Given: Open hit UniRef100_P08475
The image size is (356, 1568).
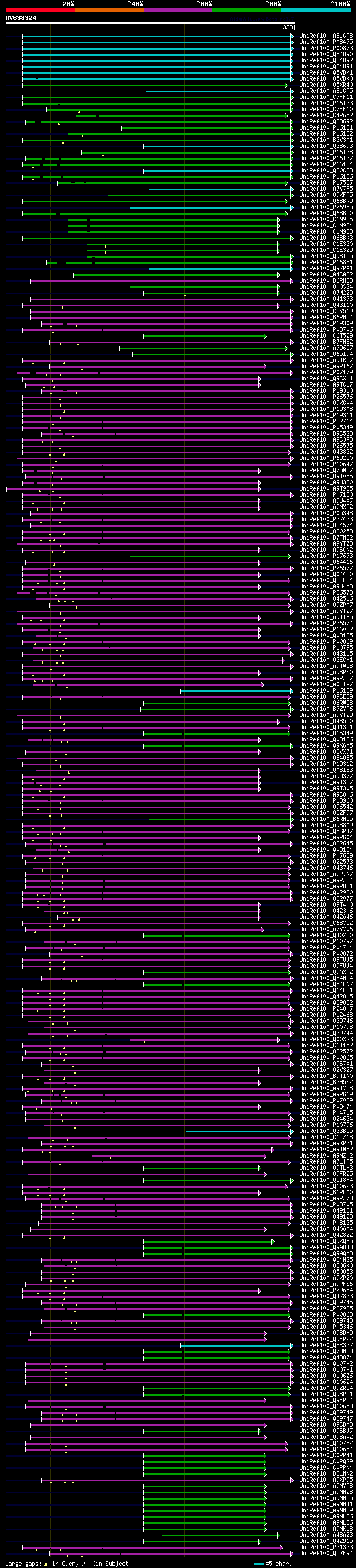Looking at the screenshot, I should 326,42.
